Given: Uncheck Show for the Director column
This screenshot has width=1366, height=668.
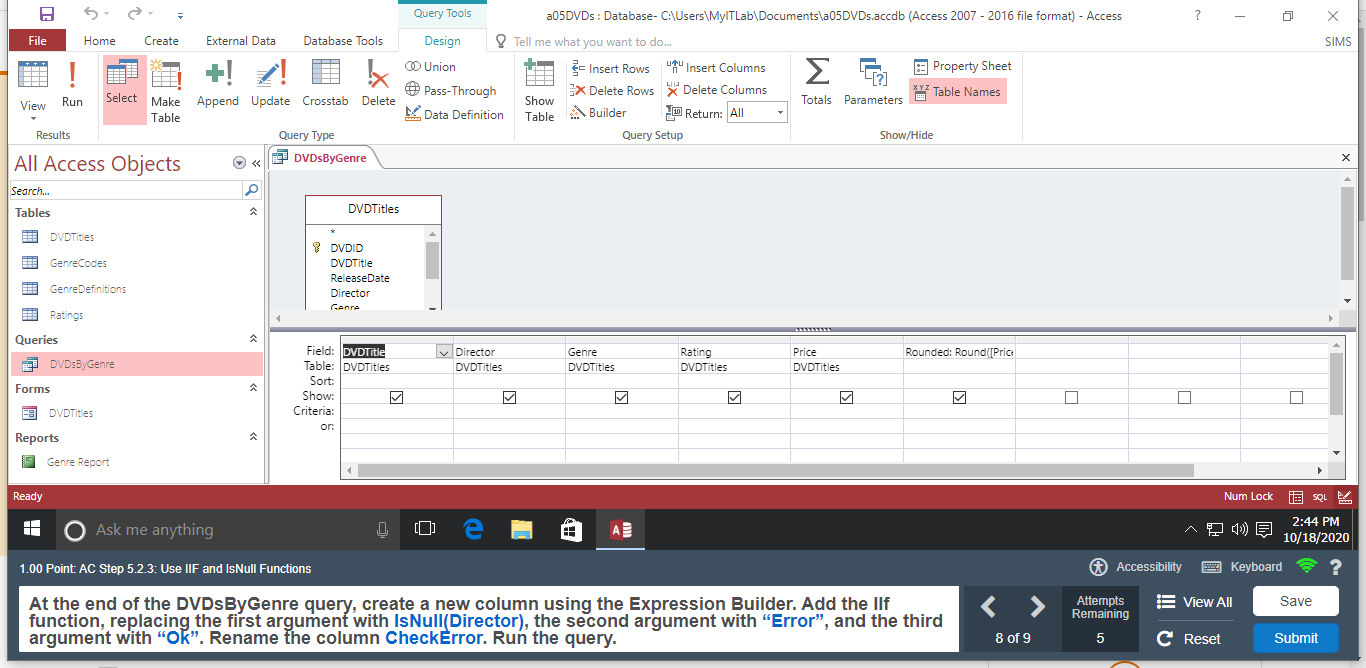Looking at the screenshot, I should click(509, 396).
